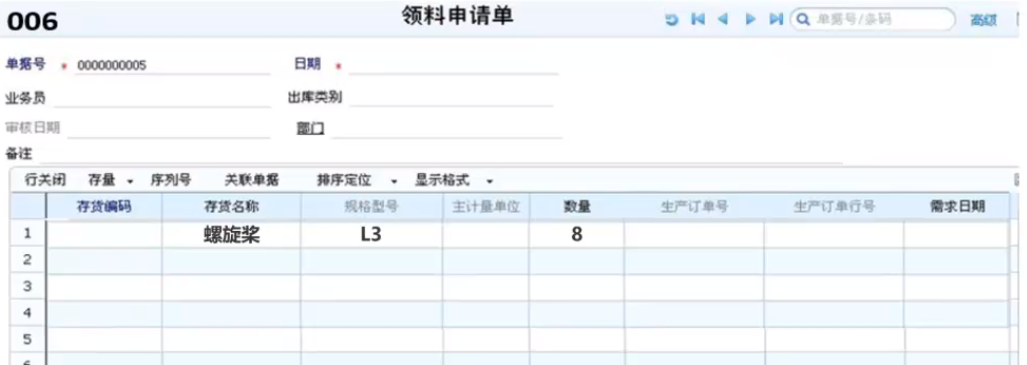Go to the next document record

point(750,20)
